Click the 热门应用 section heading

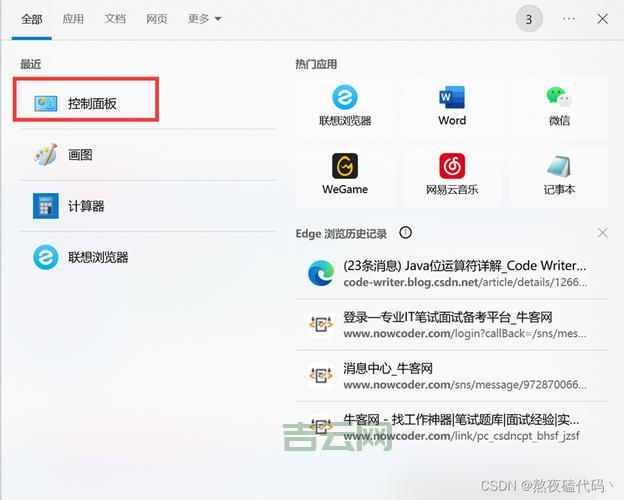click(316, 64)
